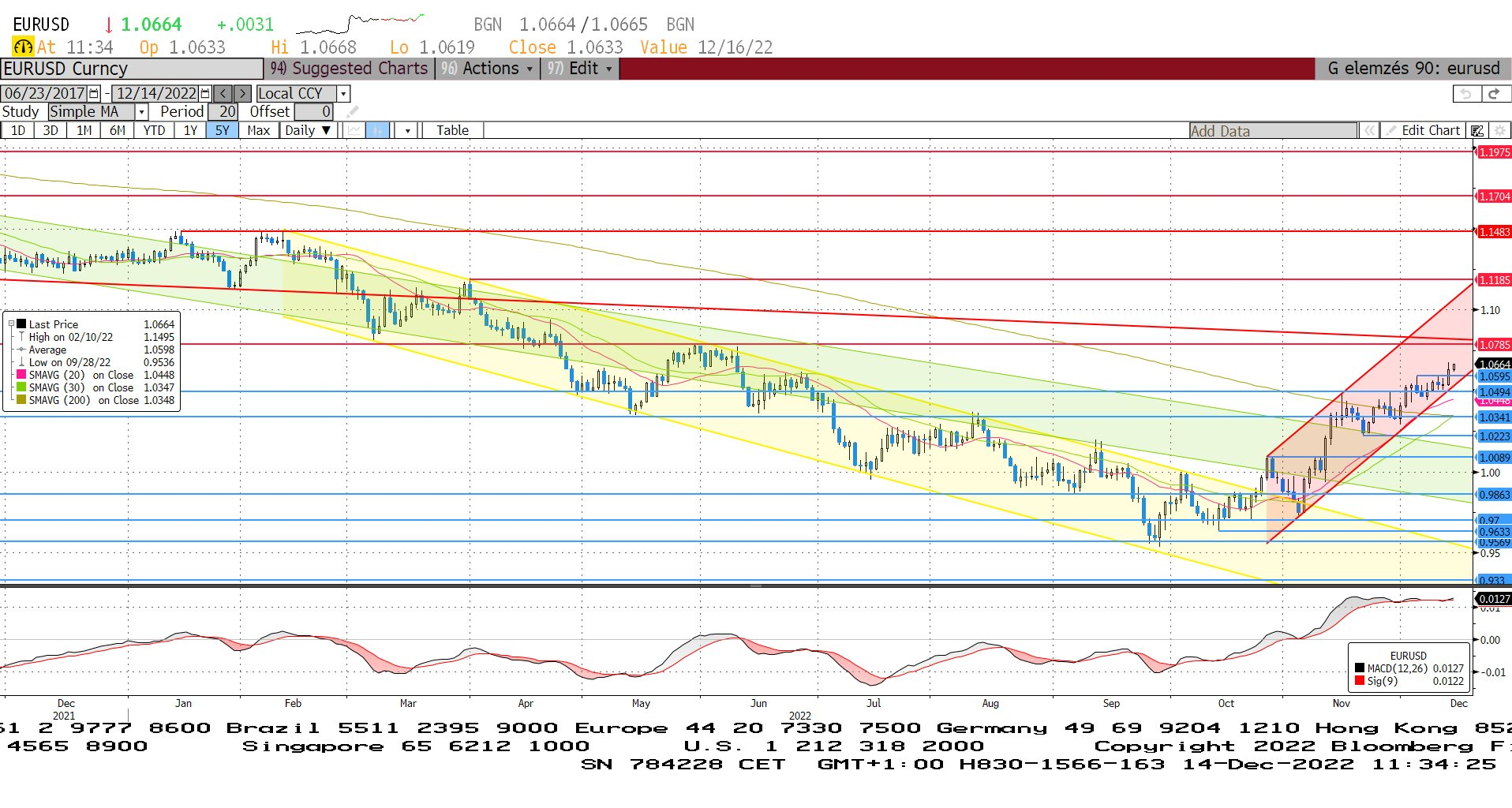Open the Daily periodicity dropdown

308,130
